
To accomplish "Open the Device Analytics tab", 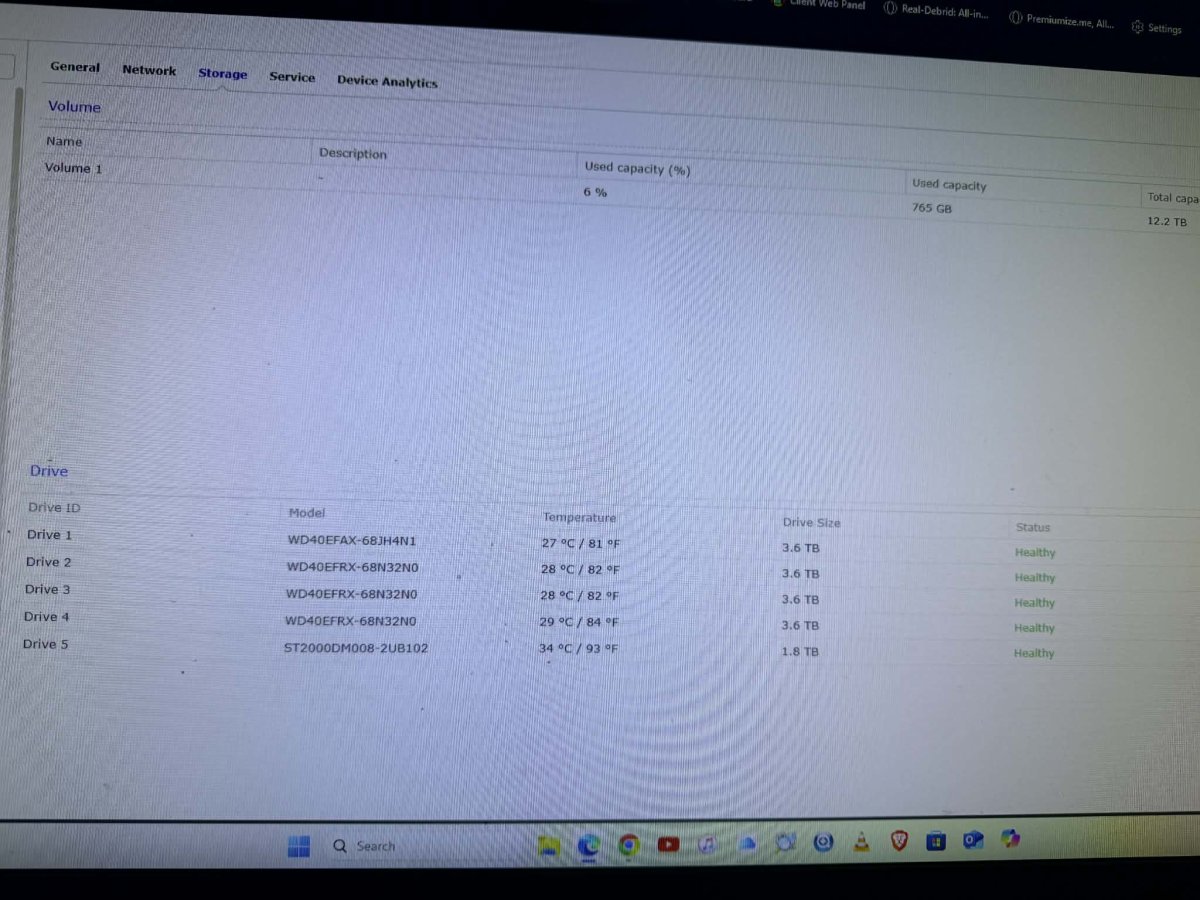I will point(387,81).
